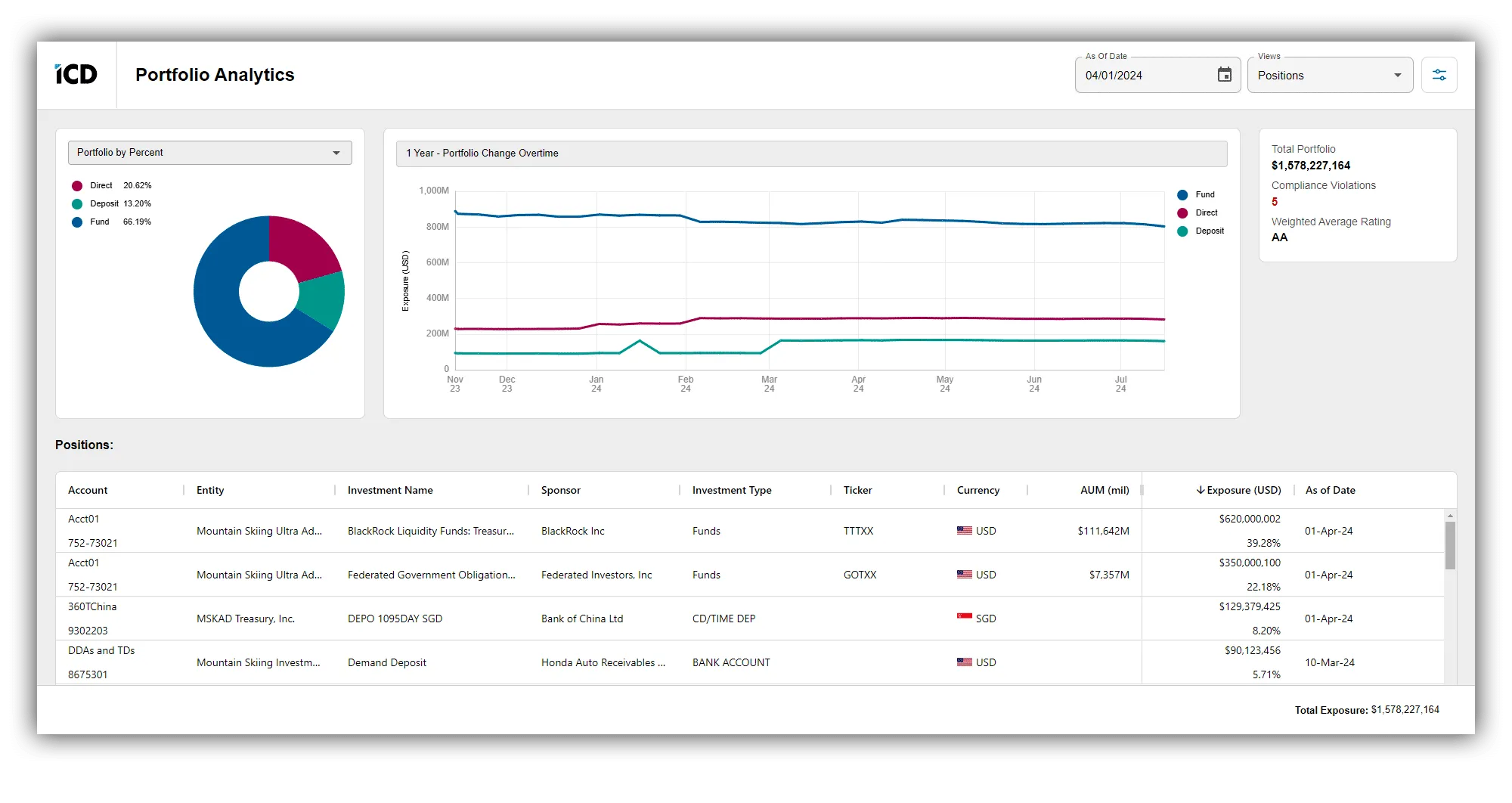Viewport: 1512px width, 803px height.
Task: Open the 1 Year Portfolio Change Overtime selector
Action: [x=810, y=153]
